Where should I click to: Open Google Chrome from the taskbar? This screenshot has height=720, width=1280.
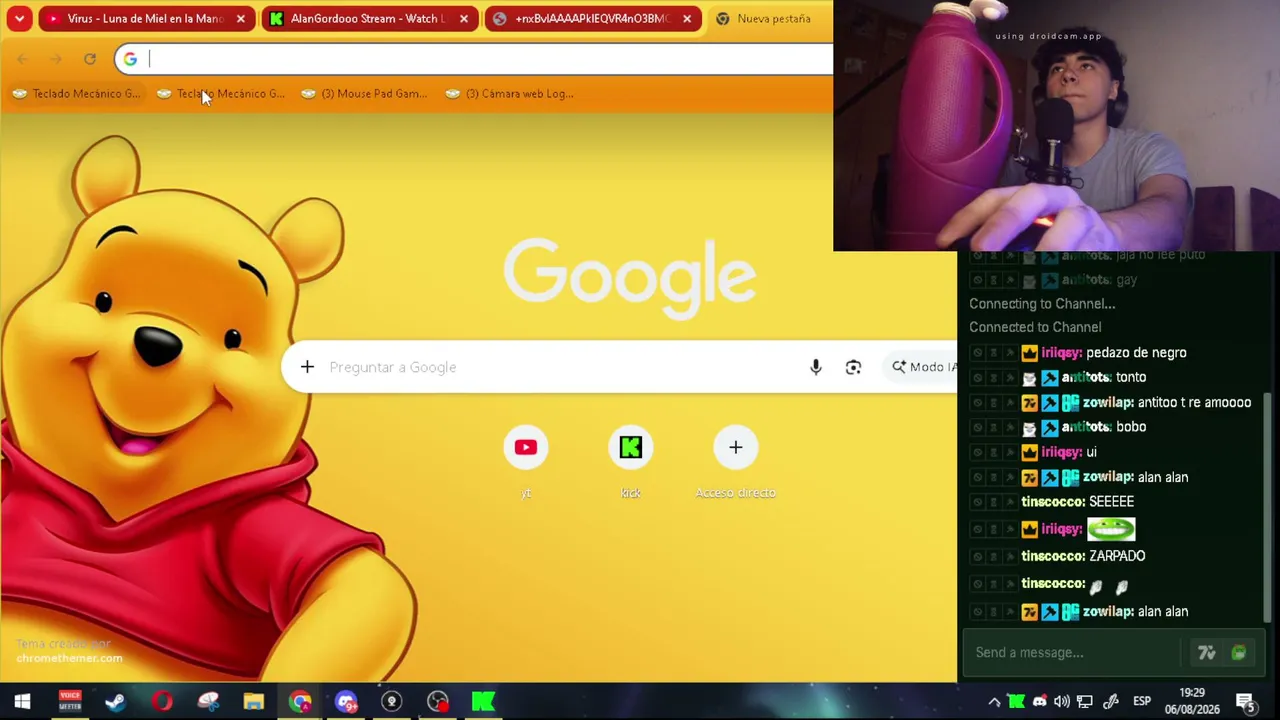pos(300,702)
